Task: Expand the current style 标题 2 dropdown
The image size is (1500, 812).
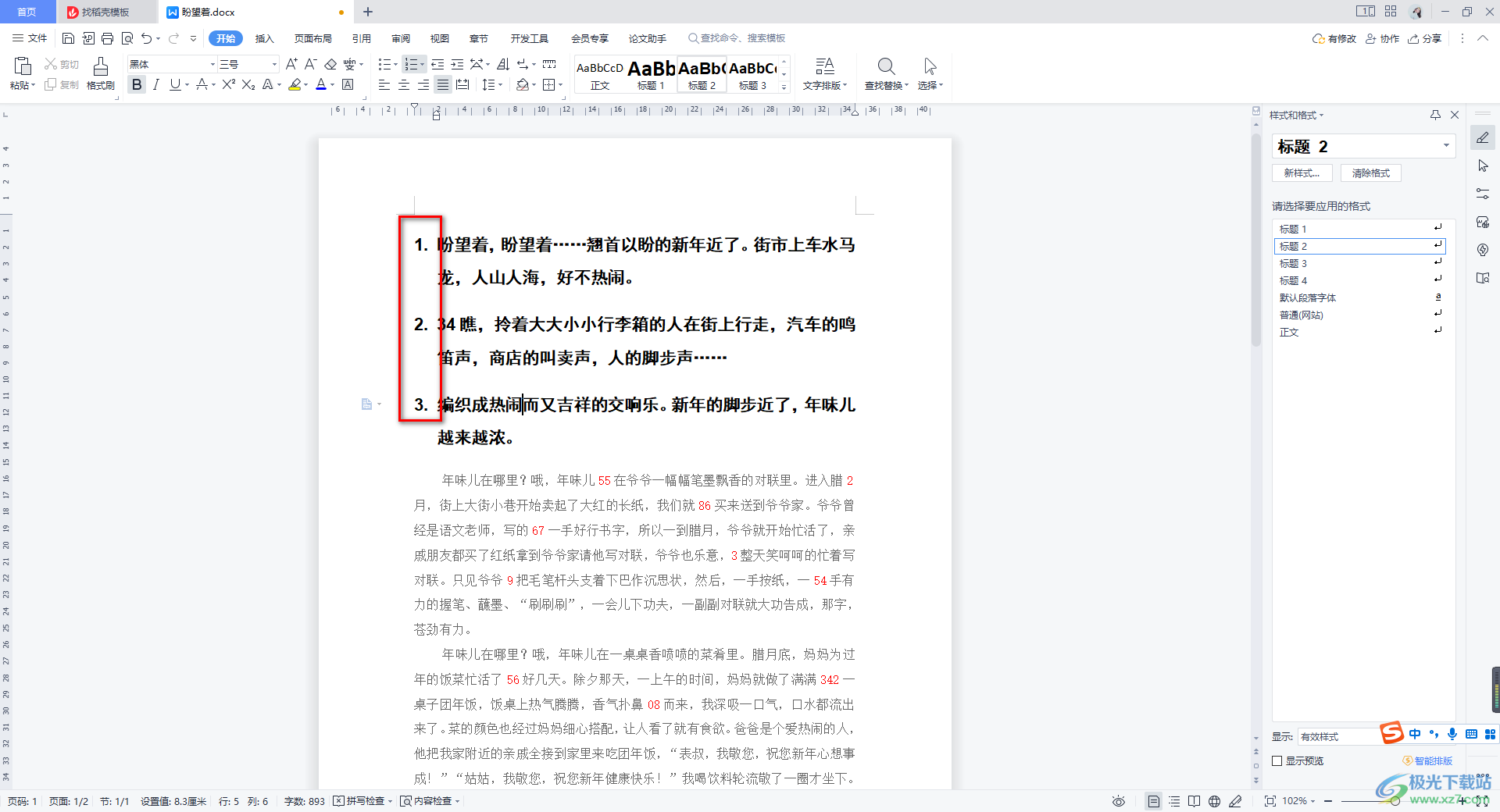Action: coord(1446,146)
